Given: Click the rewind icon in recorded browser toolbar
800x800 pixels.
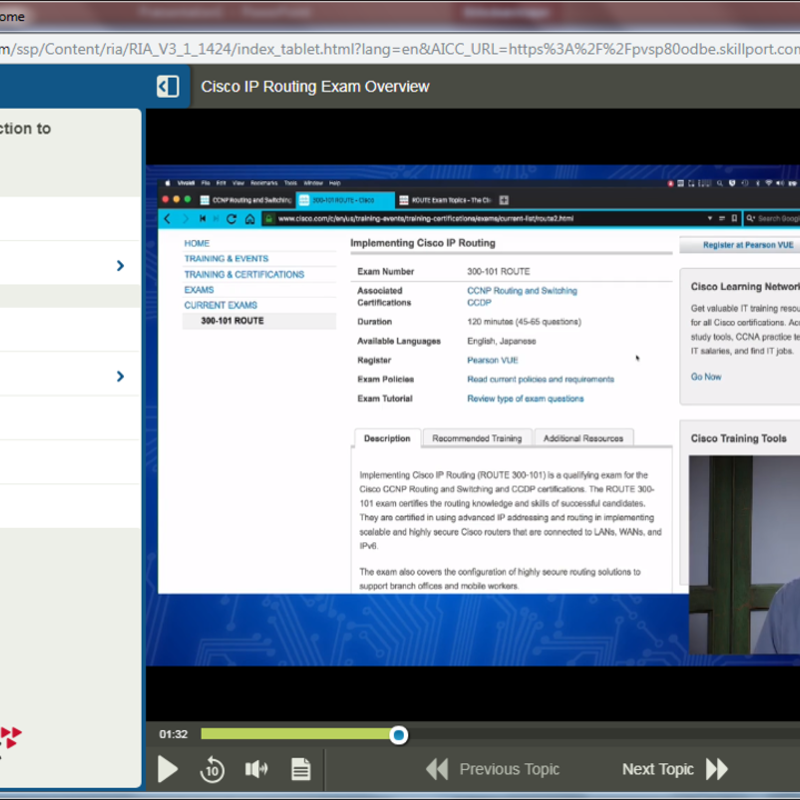Looking at the screenshot, I should tap(203, 219).
